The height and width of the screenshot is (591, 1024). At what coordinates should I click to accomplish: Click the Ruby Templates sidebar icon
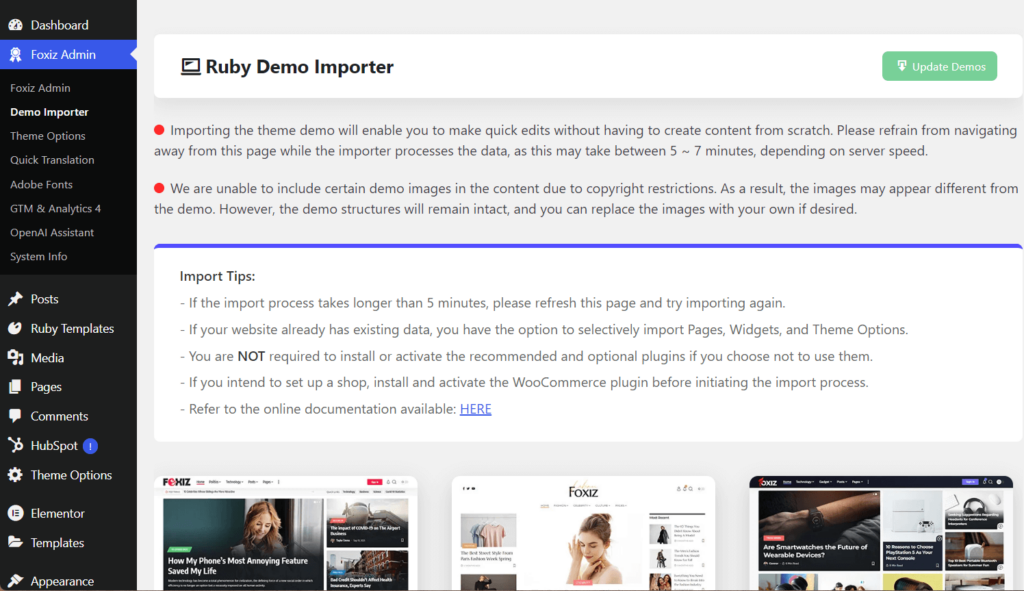pyautogui.click(x=15, y=328)
